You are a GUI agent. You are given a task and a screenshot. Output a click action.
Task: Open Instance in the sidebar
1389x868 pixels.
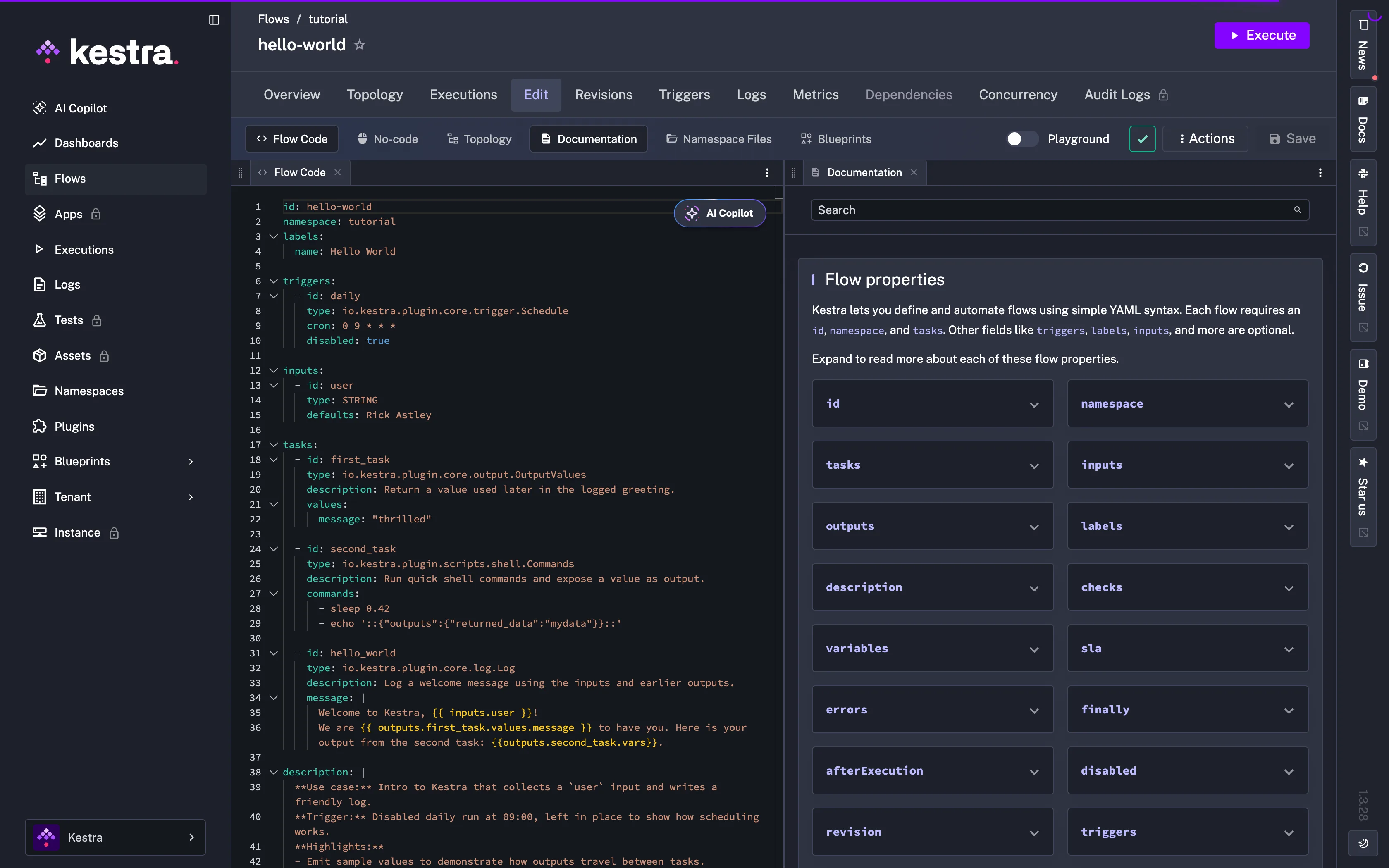click(x=115, y=533)
